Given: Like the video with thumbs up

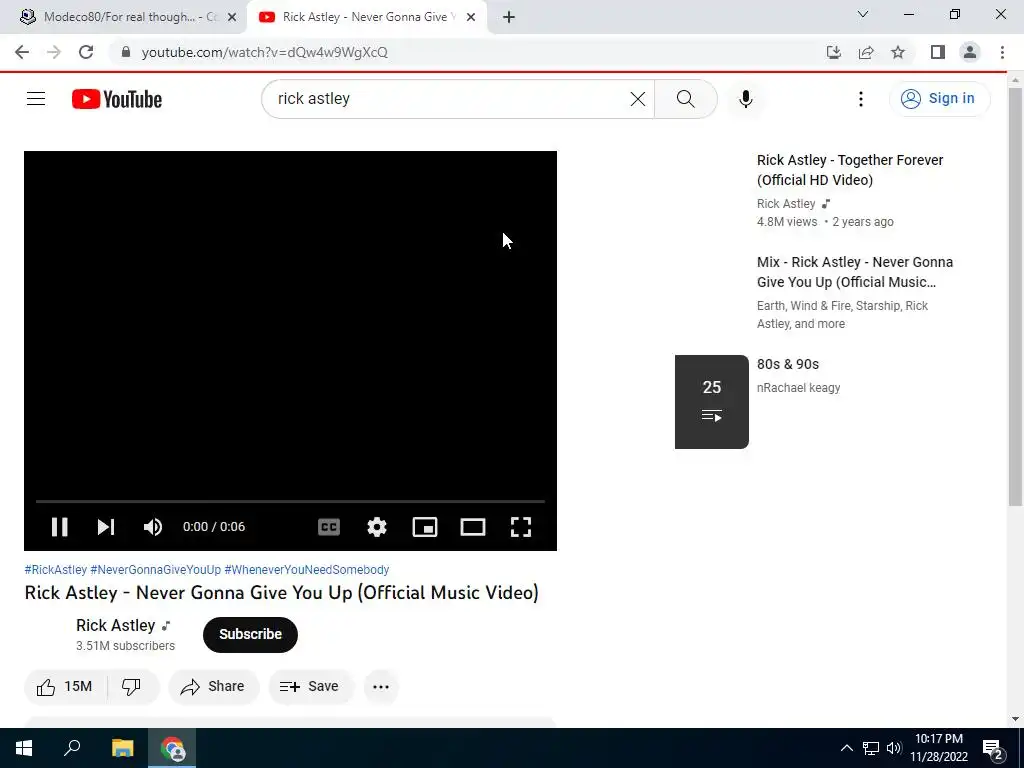Looking at the screenshot, I should [65, 686].
